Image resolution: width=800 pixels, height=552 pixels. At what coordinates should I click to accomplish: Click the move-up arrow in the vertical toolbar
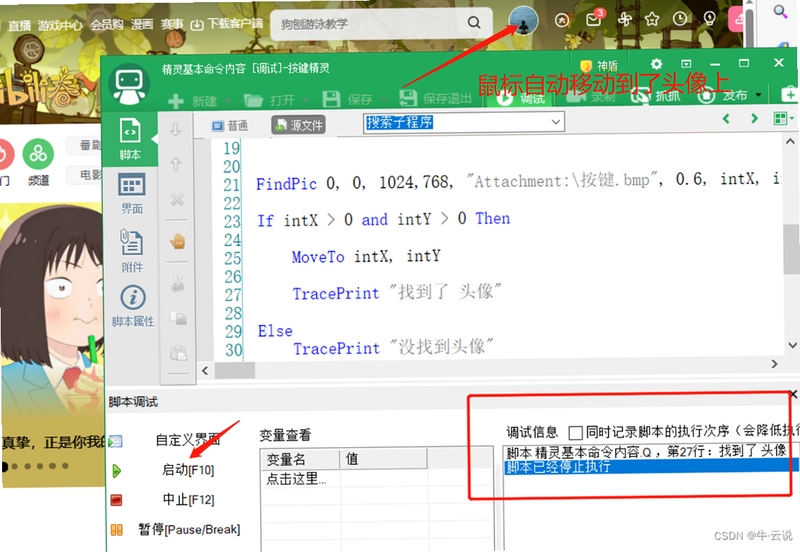[x=176, y=164]
